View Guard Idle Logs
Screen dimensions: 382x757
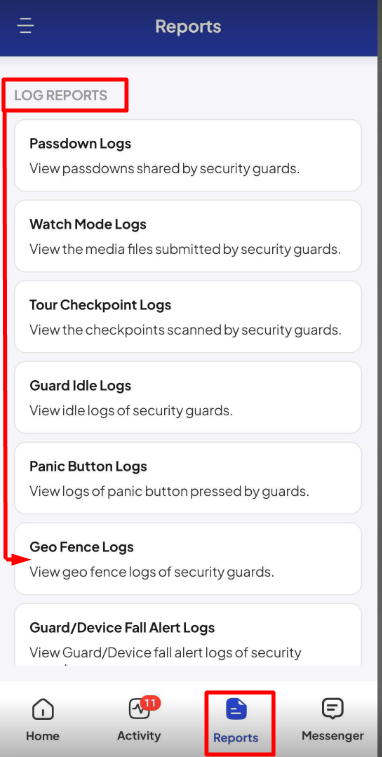pyautogui.click(x=188, y=397)
